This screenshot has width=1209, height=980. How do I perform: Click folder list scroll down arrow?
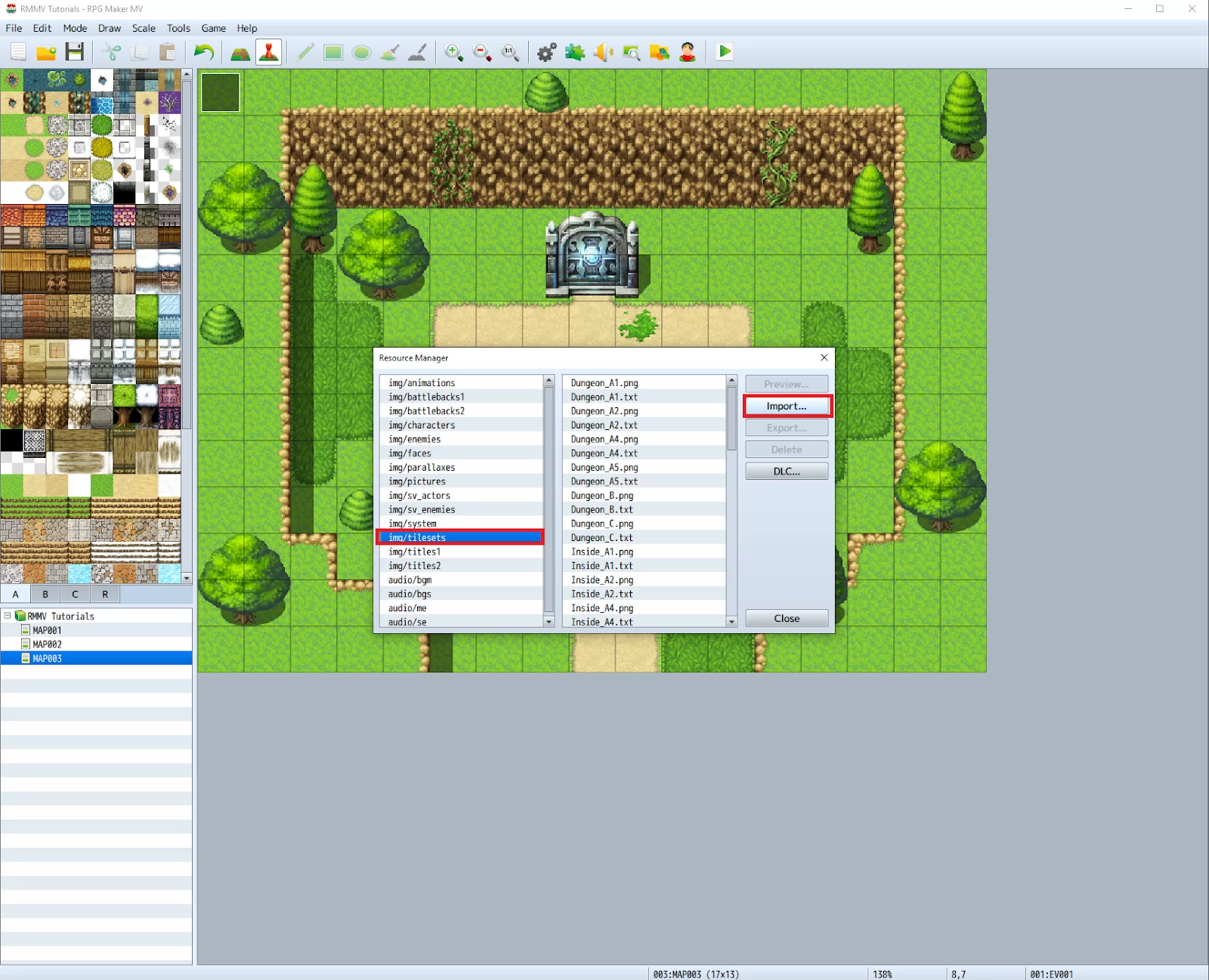coord(549,621)
